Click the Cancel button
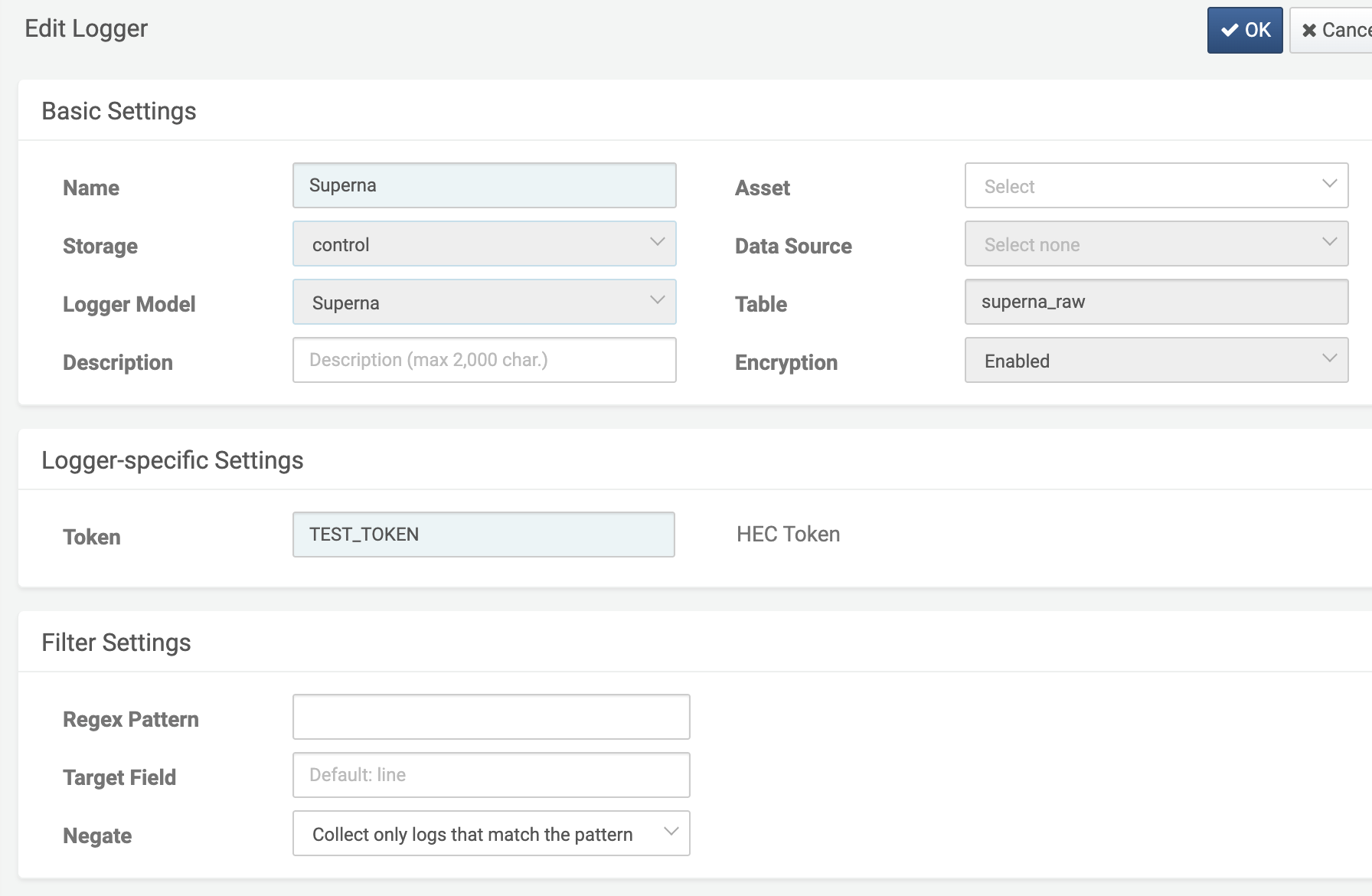This screenshot has width=1372, height=896. point(1331,31)
